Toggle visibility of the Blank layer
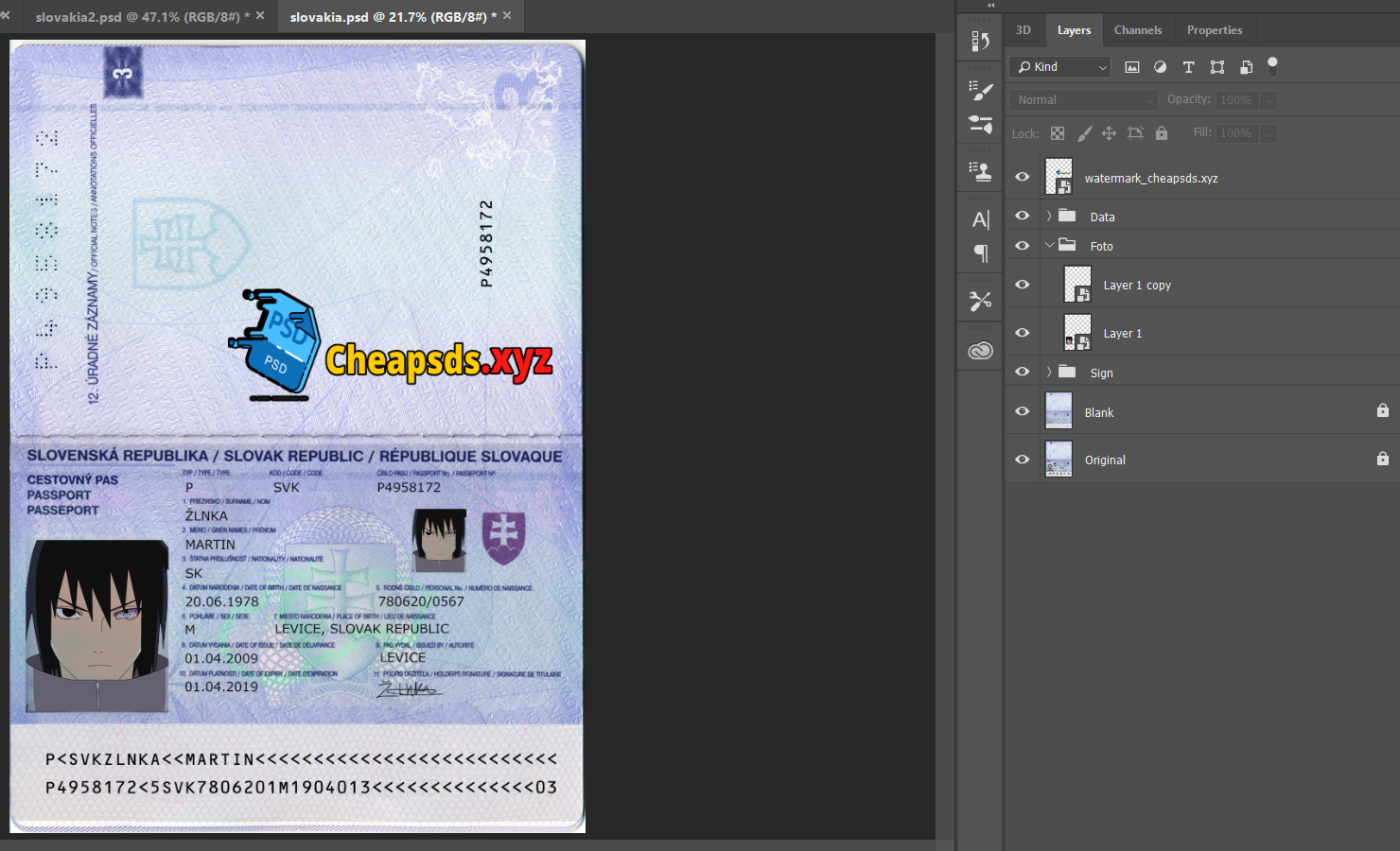The width and height of the screenshot is (1400, 851). [1022, 411]
